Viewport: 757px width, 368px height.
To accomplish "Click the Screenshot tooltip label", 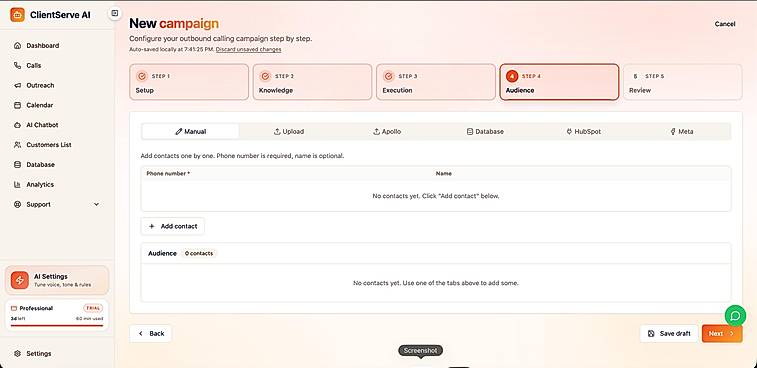I will point(421,350).
